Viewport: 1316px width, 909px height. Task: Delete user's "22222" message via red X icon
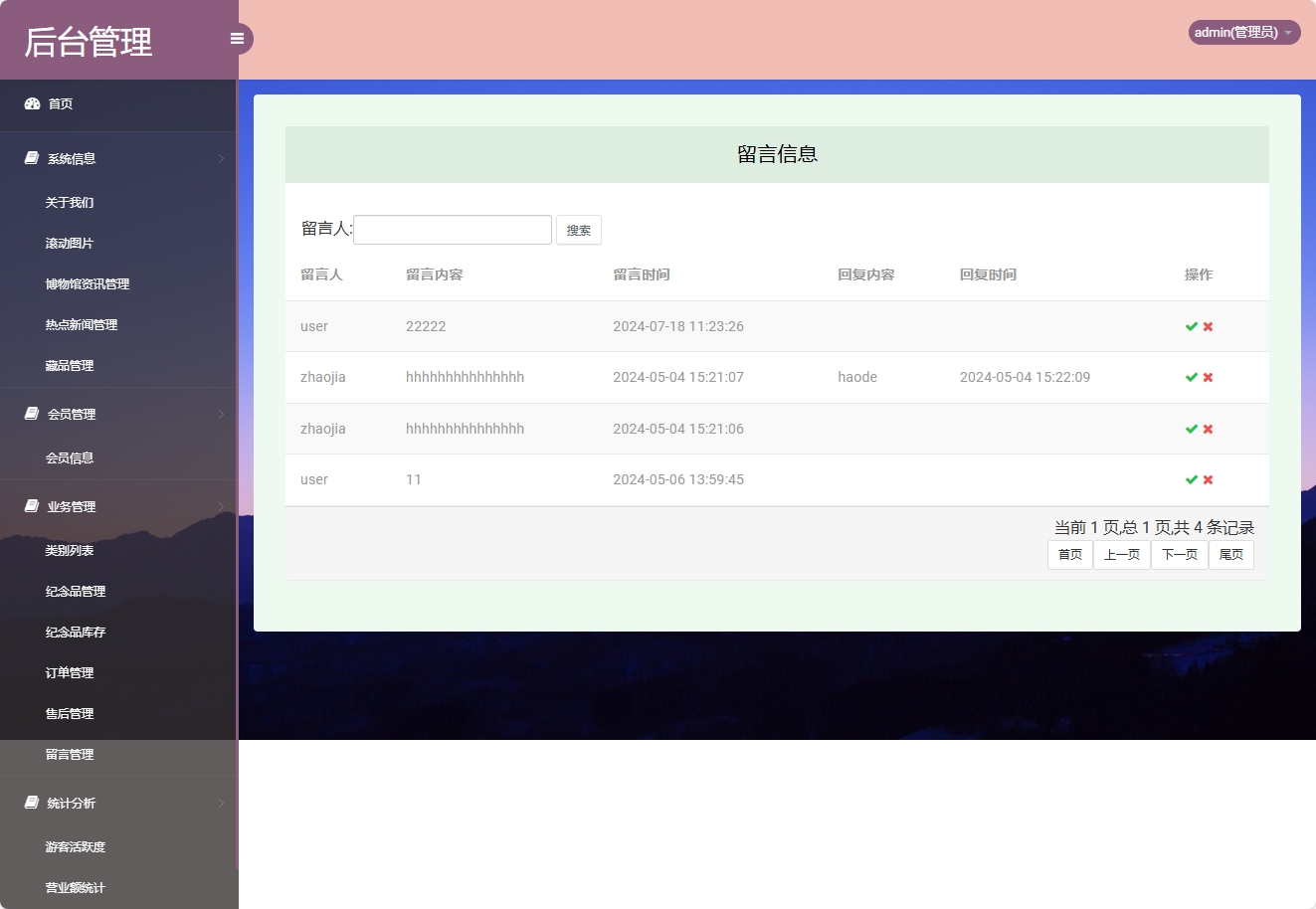[x=1207, y=325]
